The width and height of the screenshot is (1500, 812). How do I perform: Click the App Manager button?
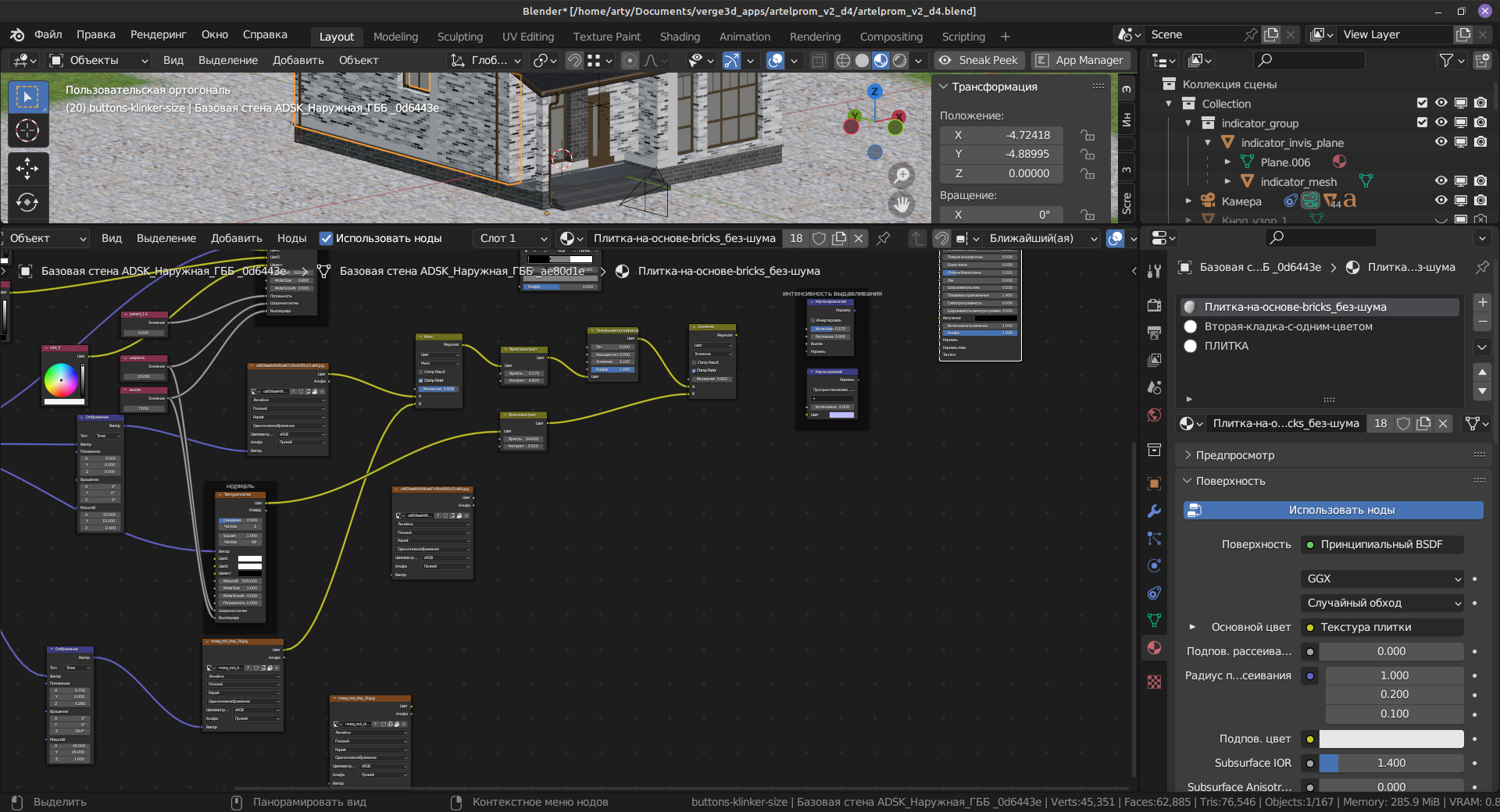coord(1080,60)
